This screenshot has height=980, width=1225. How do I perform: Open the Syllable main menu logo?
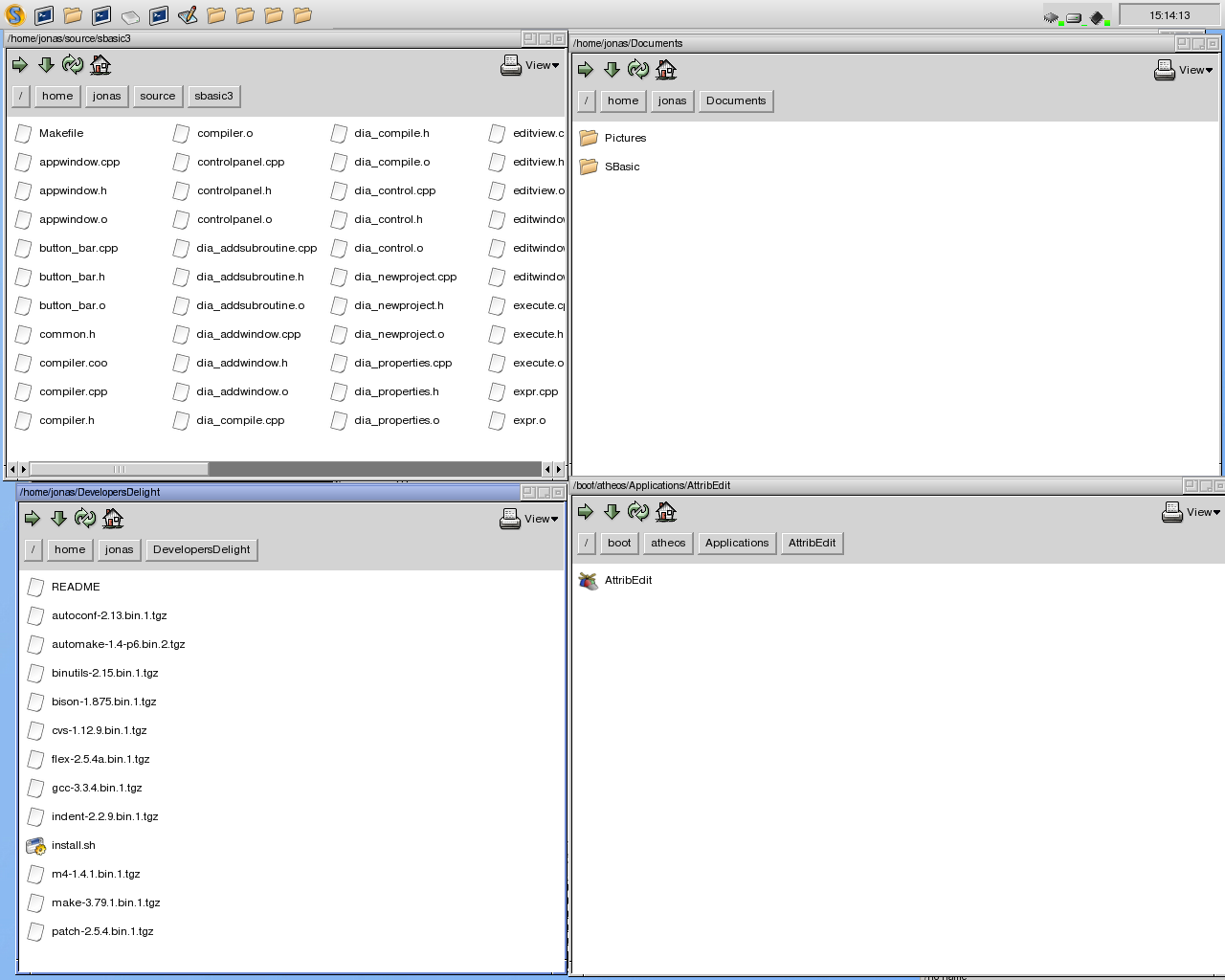tap(15, 14)
